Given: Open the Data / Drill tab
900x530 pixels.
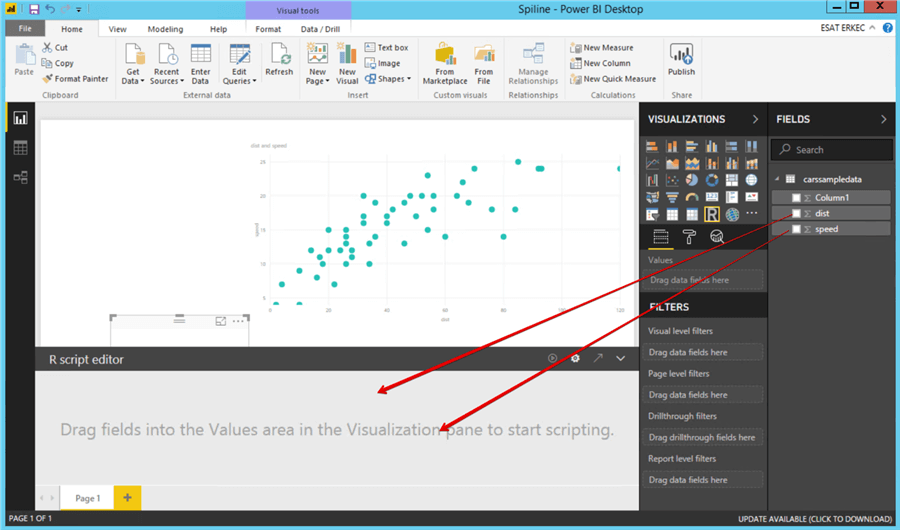Looking at the screenshot, I should pos(315,29).
